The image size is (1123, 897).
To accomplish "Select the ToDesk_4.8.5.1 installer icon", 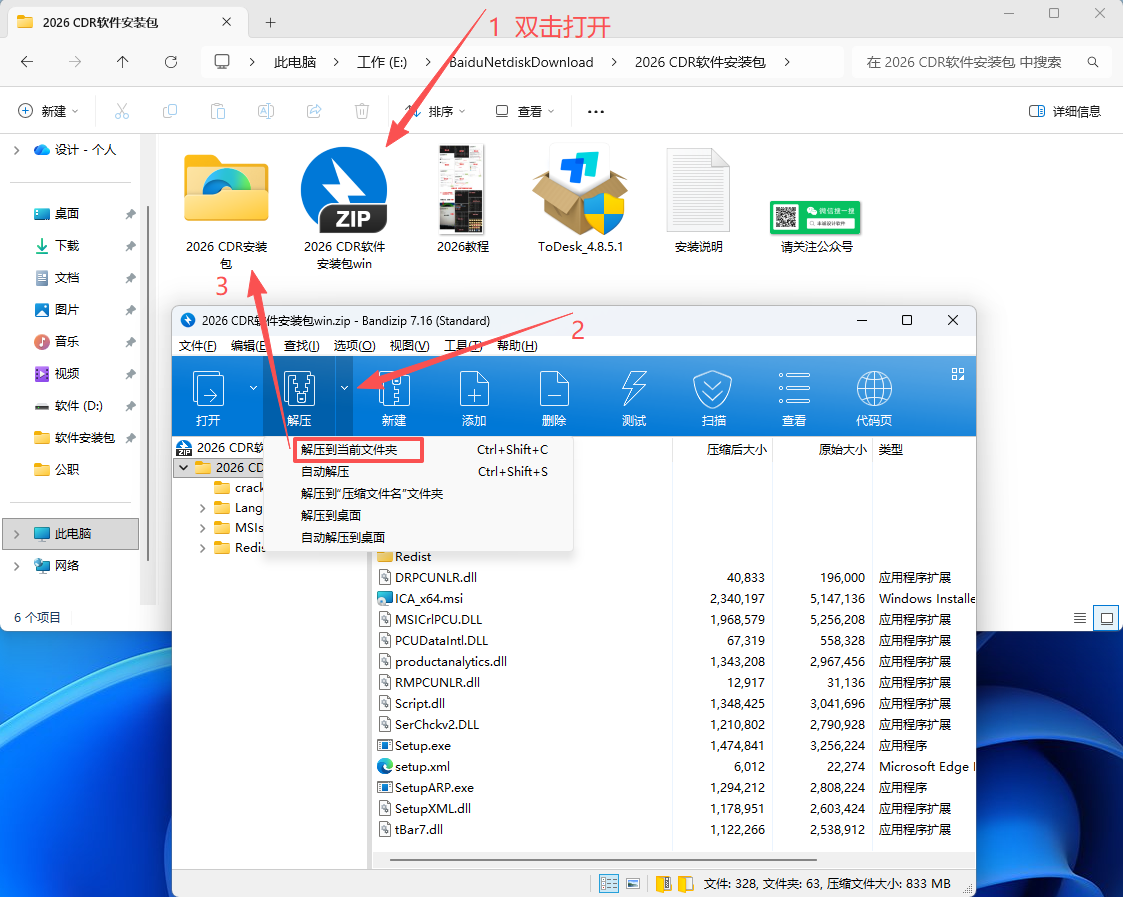I will coord(580,189).
